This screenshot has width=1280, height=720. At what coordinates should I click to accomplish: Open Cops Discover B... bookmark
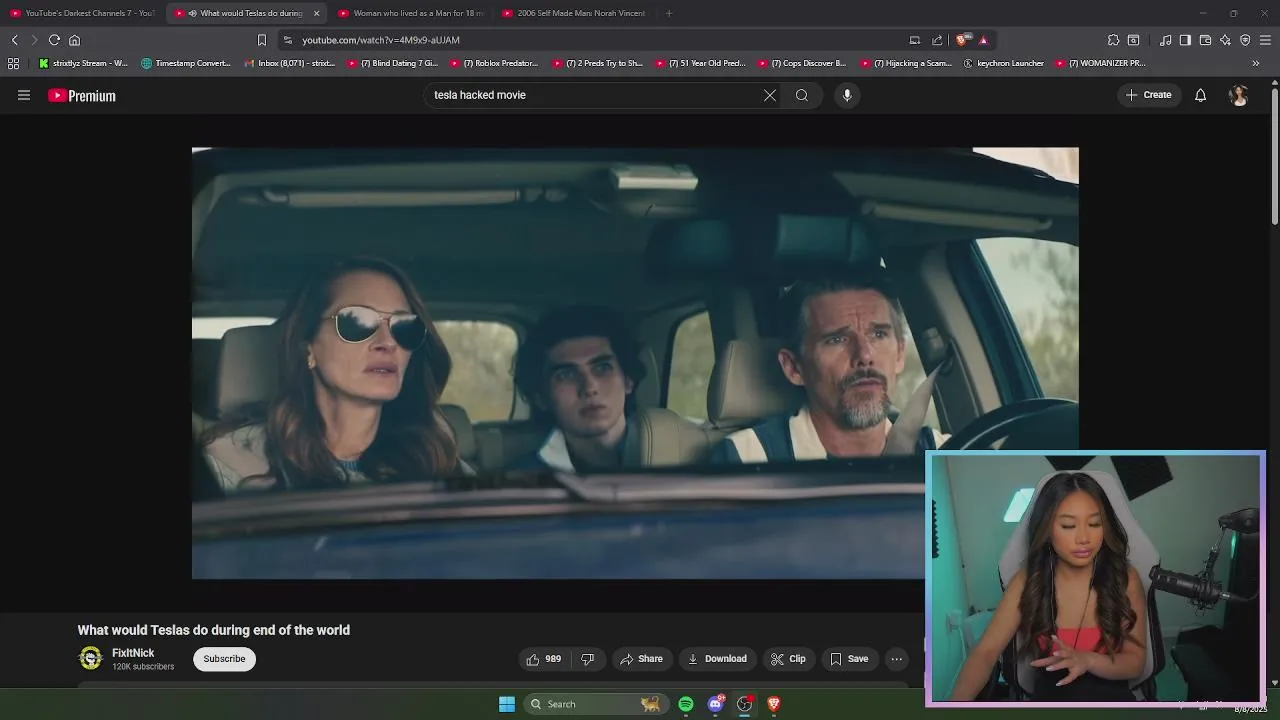pyautogui.click(x=802, y=63)
